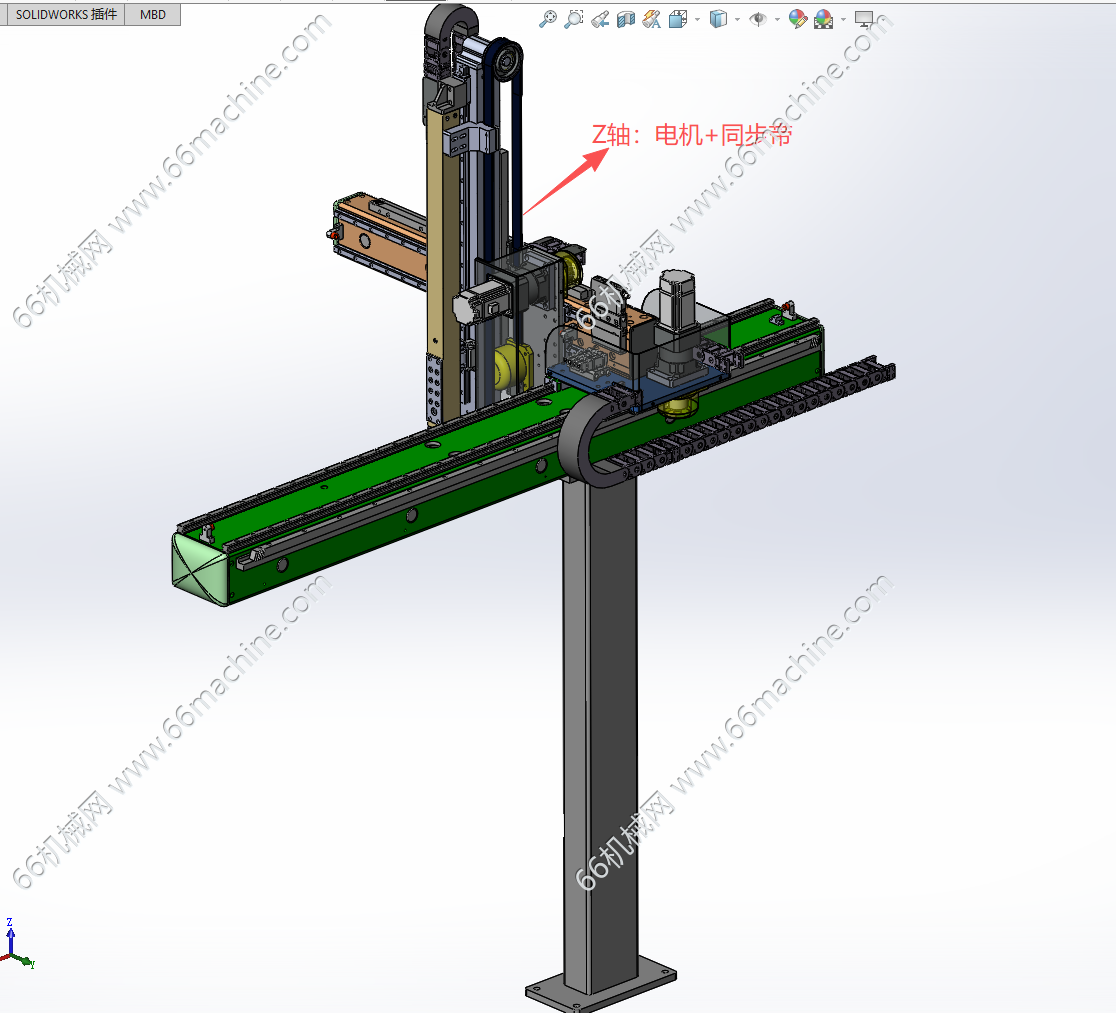This screenshot has height=1013, width=1116.
Task: Expand the Apply Scene dropdown arrow
Action: pos(842,19)
